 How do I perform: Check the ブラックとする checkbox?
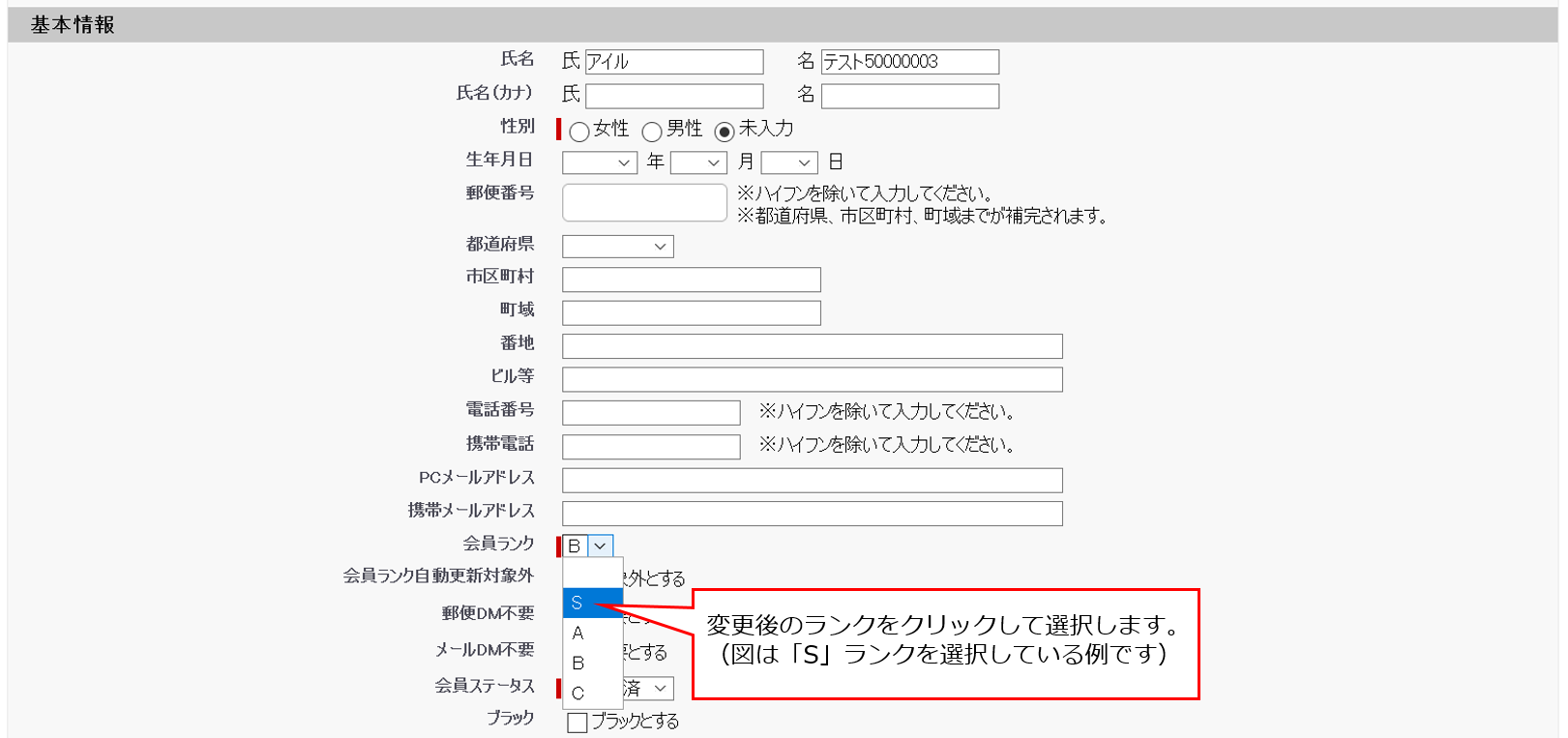[577, 723]
